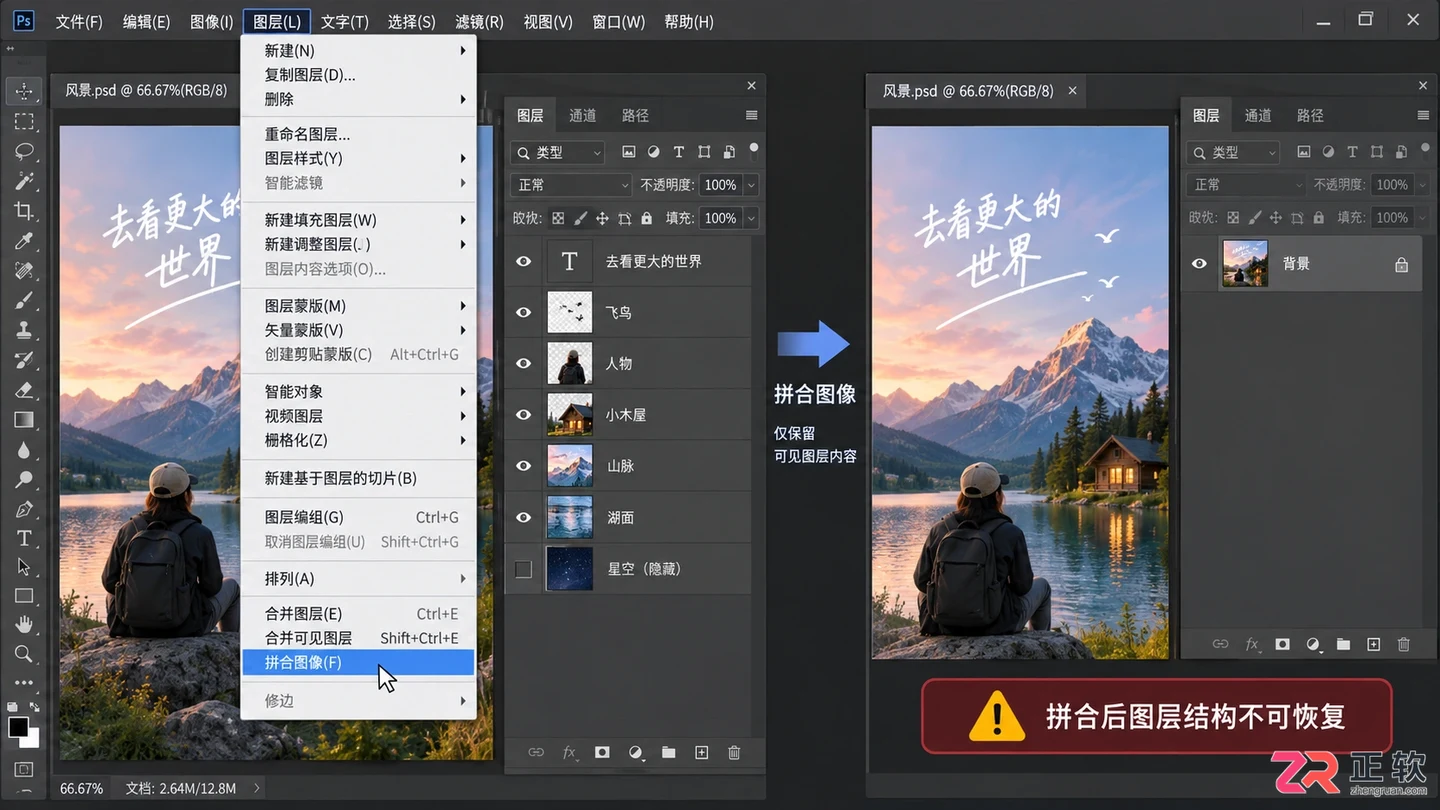Show the hidden 星空（隐藏） layer
Screen dimensions: 1440x810
pyautogui.click(x=523, y=569)
